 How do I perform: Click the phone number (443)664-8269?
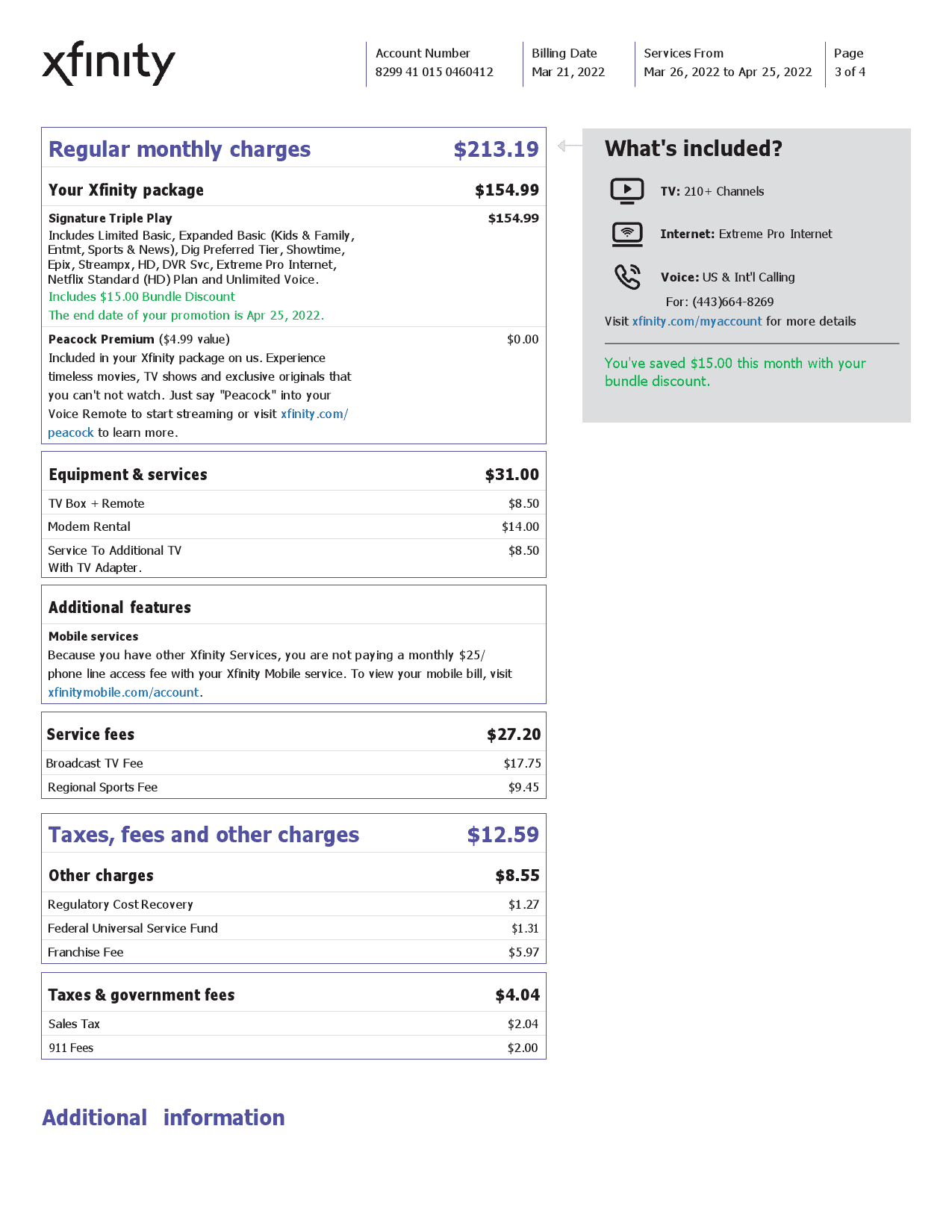(x=732, y=302)
